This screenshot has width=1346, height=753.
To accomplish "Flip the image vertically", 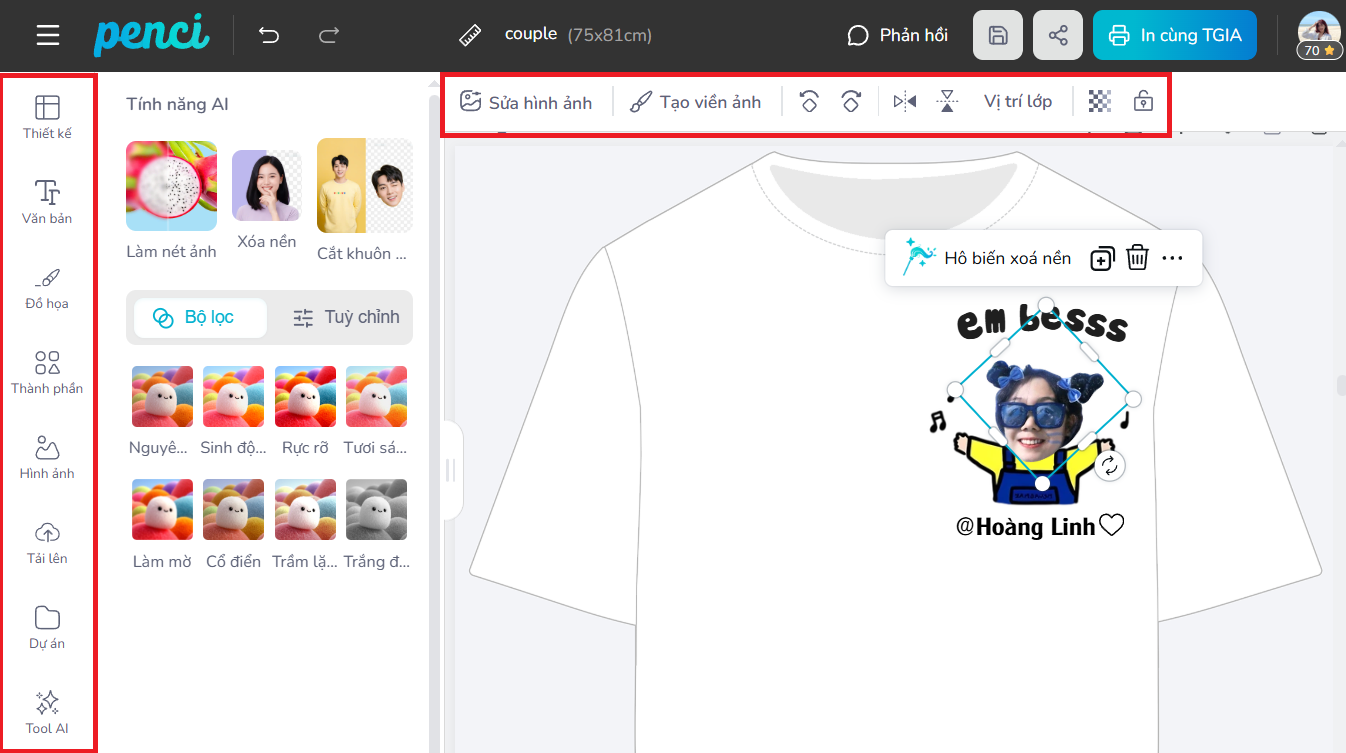I will [x=947, y=101].
